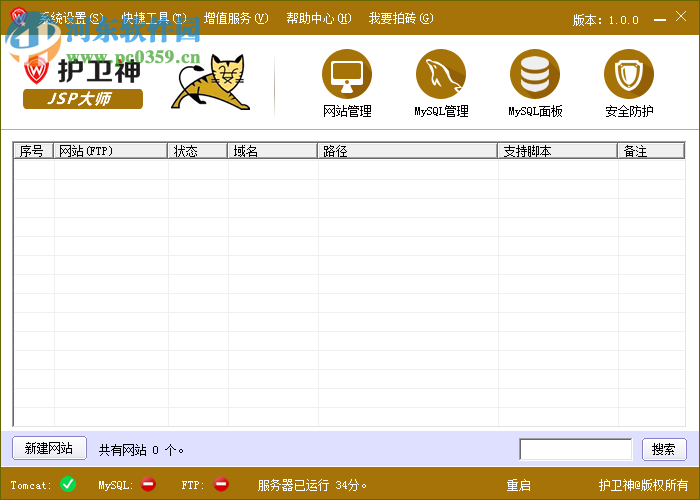Open the 快捷工具(T) menu
The width and height of the screenshot is (700, 500).
click(x=154, y=18)
